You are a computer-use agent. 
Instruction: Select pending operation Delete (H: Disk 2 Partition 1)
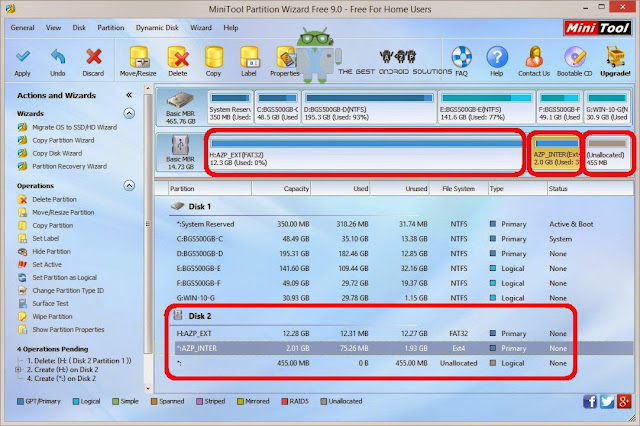point(79,361)
